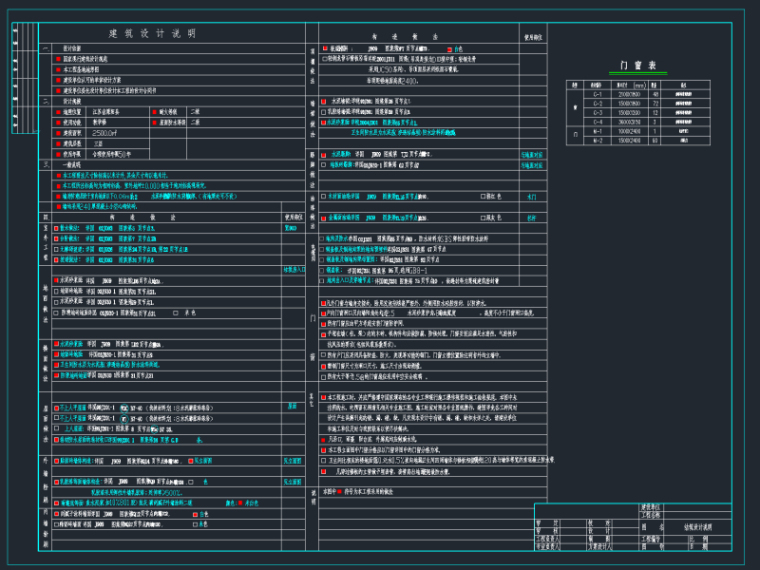Click the 建筑设计说明 heading at top
This screenshot has height=570, width=760.
coord(152,33)
